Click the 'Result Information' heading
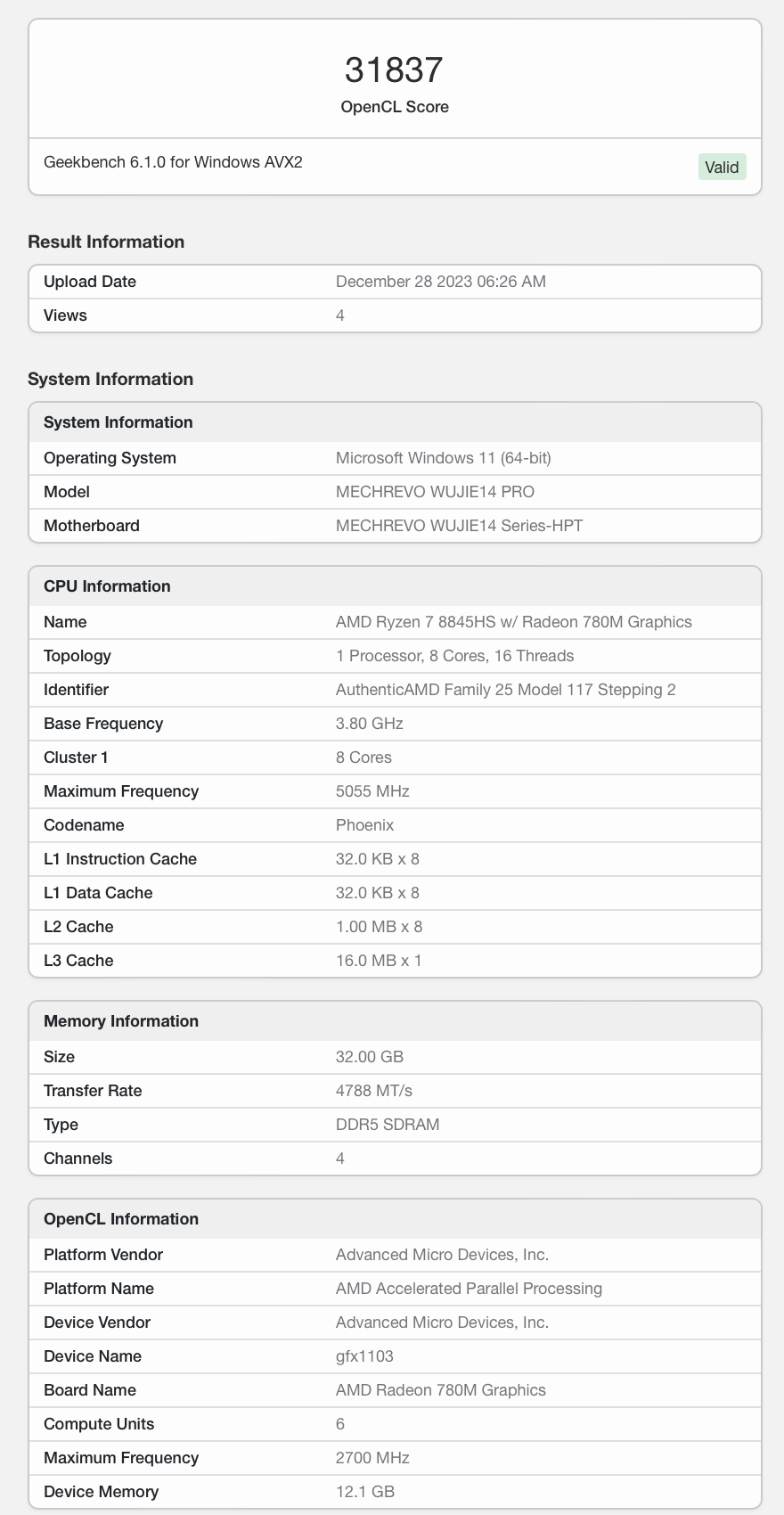This screenshot has height=1515, width=784. (106, 242)
